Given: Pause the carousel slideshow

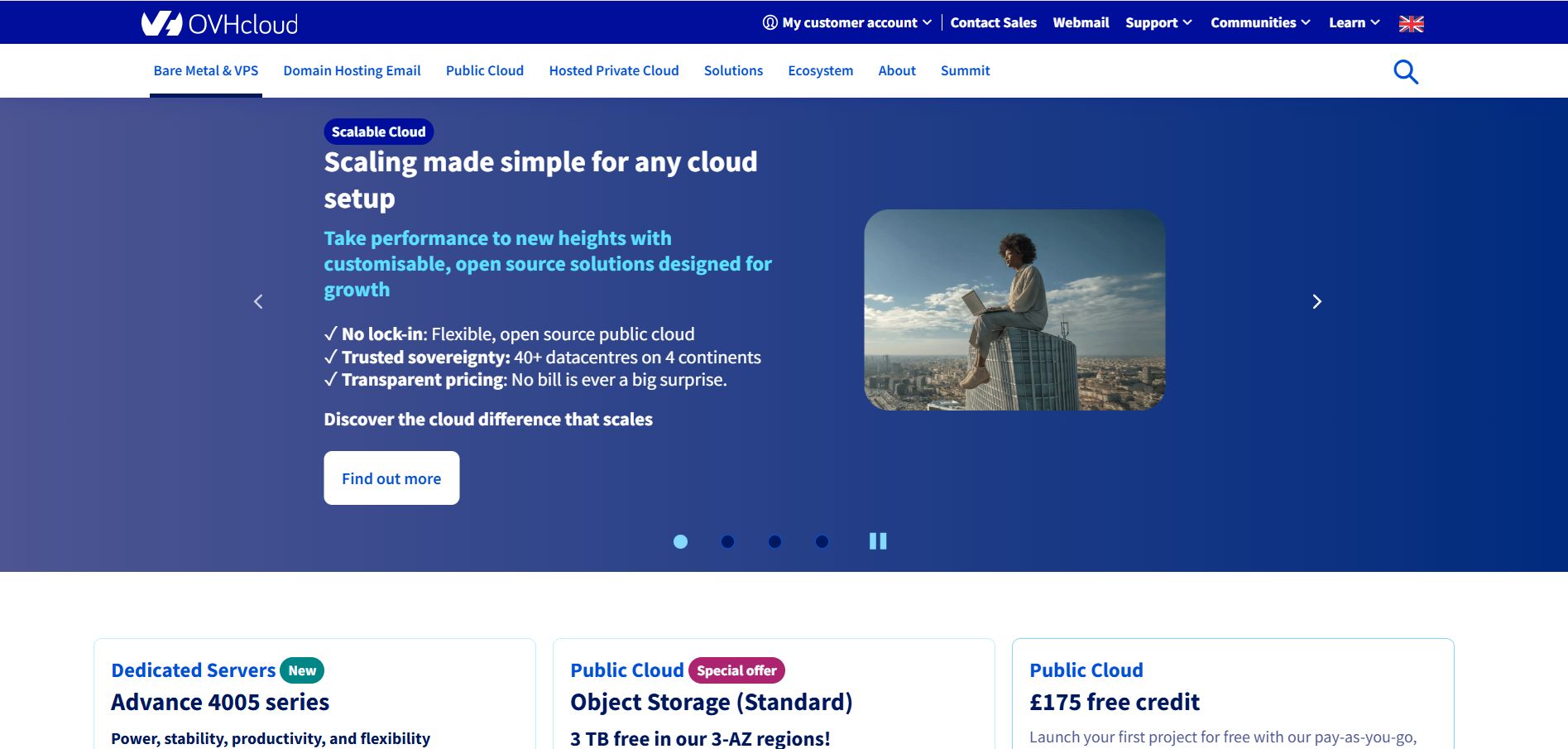Looking at the screenshot, I should pos(879,540).
